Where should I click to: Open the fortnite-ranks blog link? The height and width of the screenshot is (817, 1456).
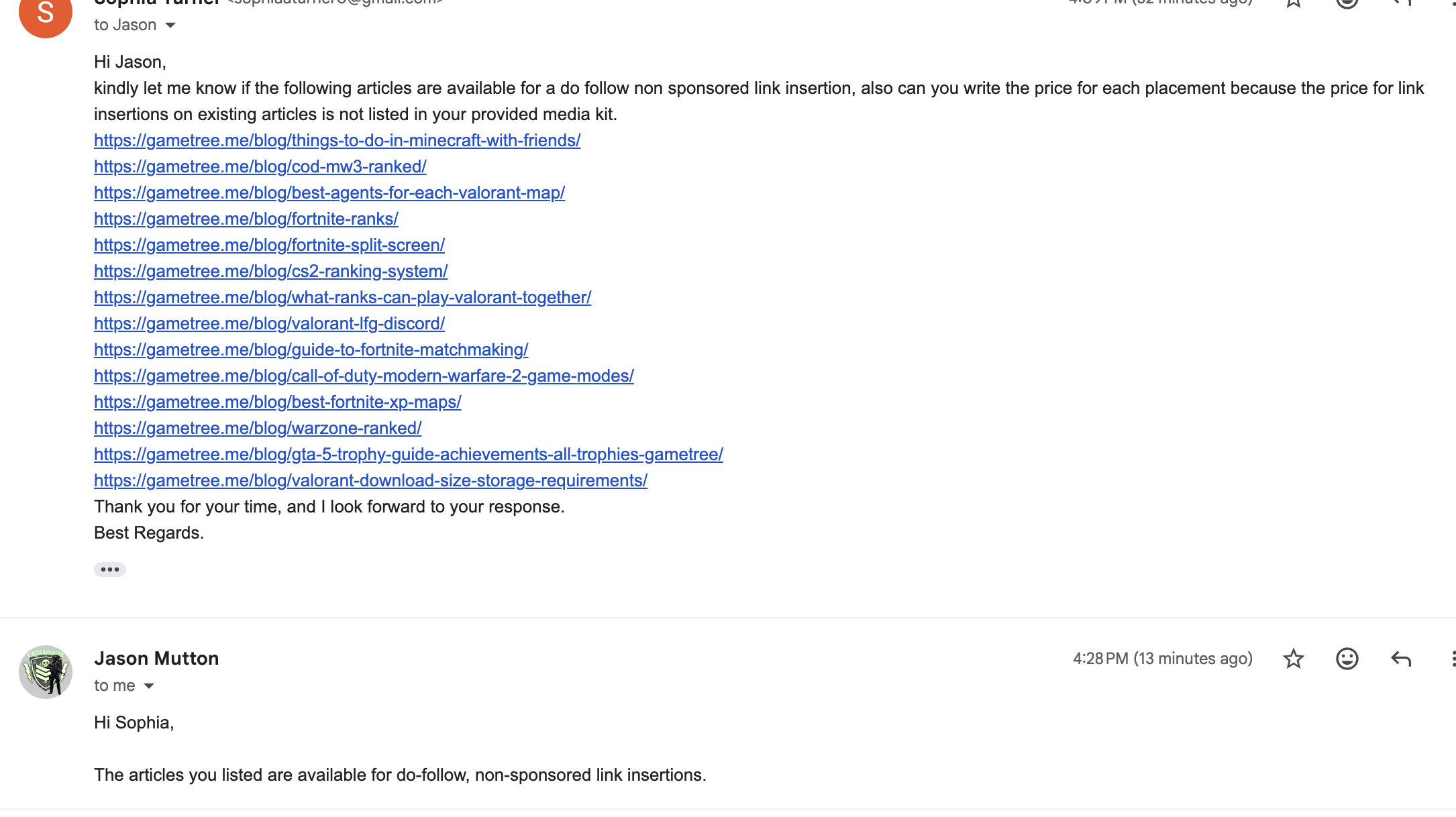(x=246, y=219)
